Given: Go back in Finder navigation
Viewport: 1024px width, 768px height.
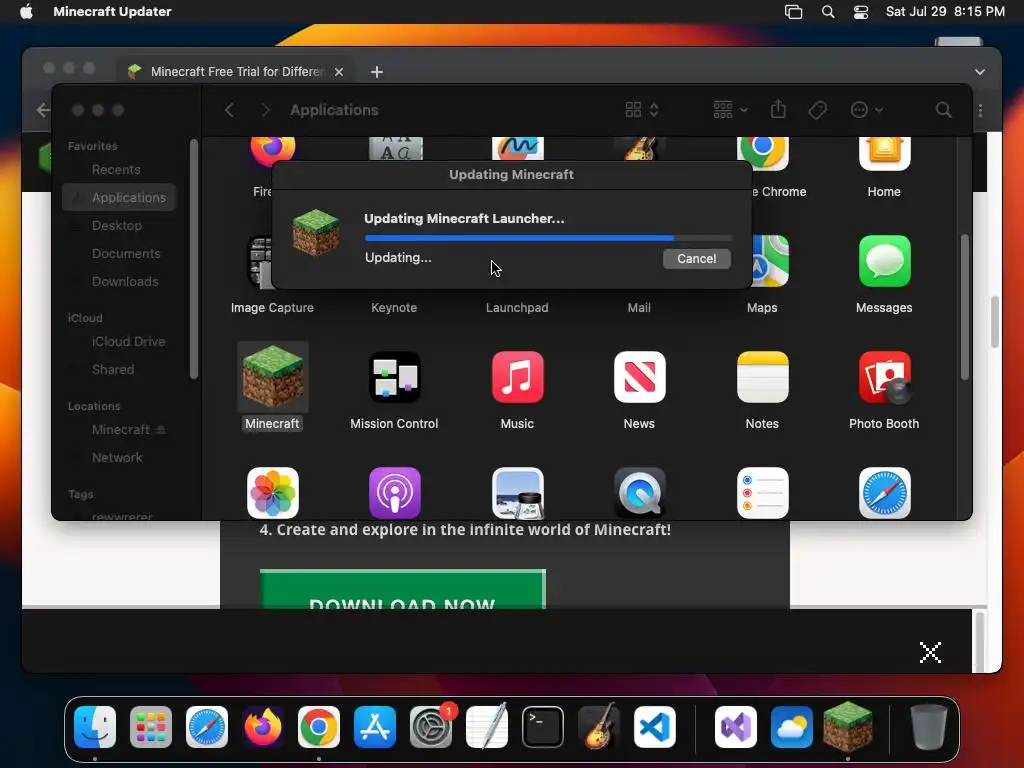Looking at the screenshot, I should pos(229,110).
